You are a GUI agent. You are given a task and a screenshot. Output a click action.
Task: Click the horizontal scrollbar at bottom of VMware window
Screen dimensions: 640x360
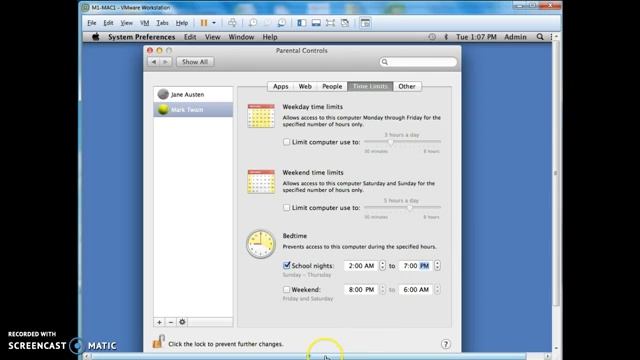coord(309,356)
